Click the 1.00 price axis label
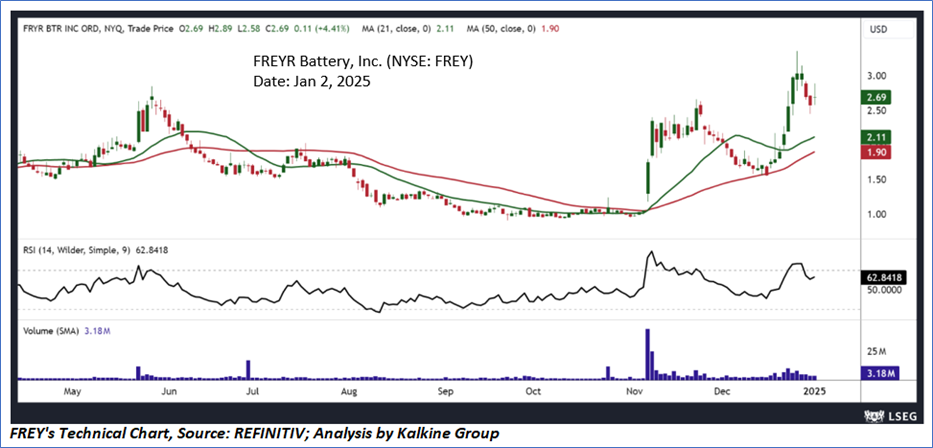The width and height of the screenshot is (933, 448). (x=875, y=214)
